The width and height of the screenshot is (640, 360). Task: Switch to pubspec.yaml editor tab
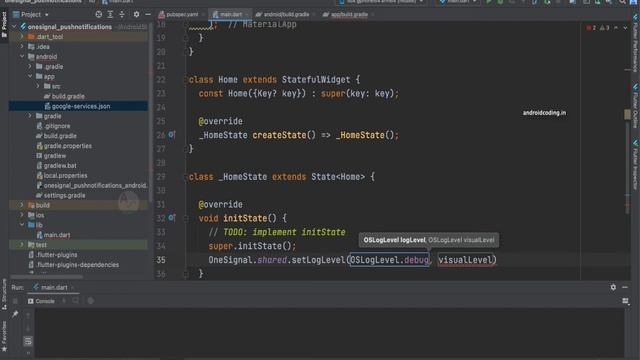point(182,15)
